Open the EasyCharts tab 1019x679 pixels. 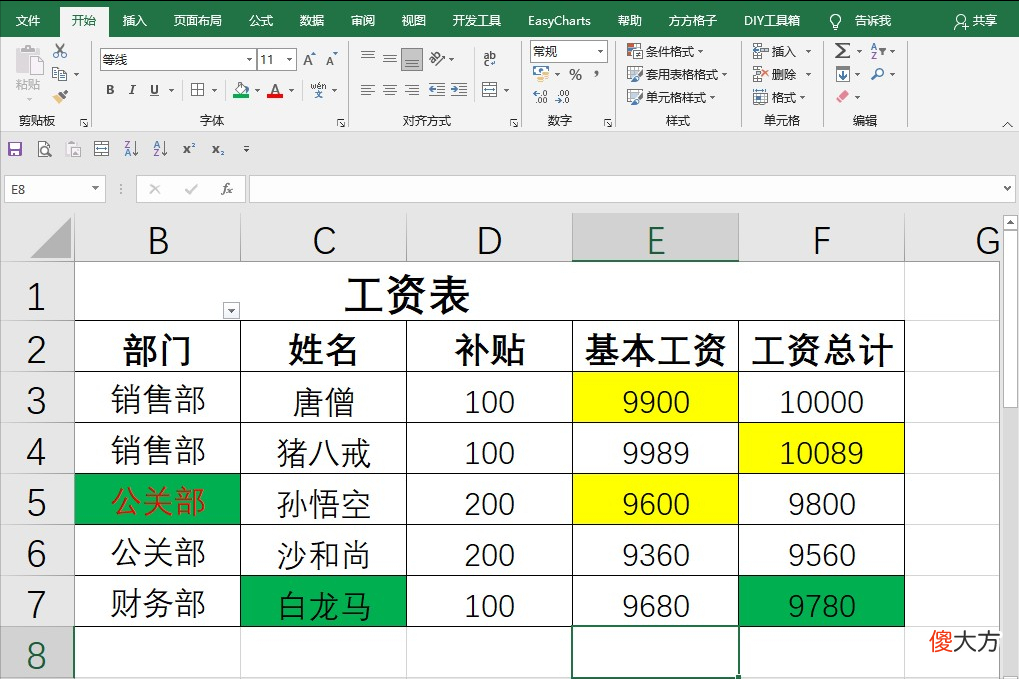click(559, 21)
